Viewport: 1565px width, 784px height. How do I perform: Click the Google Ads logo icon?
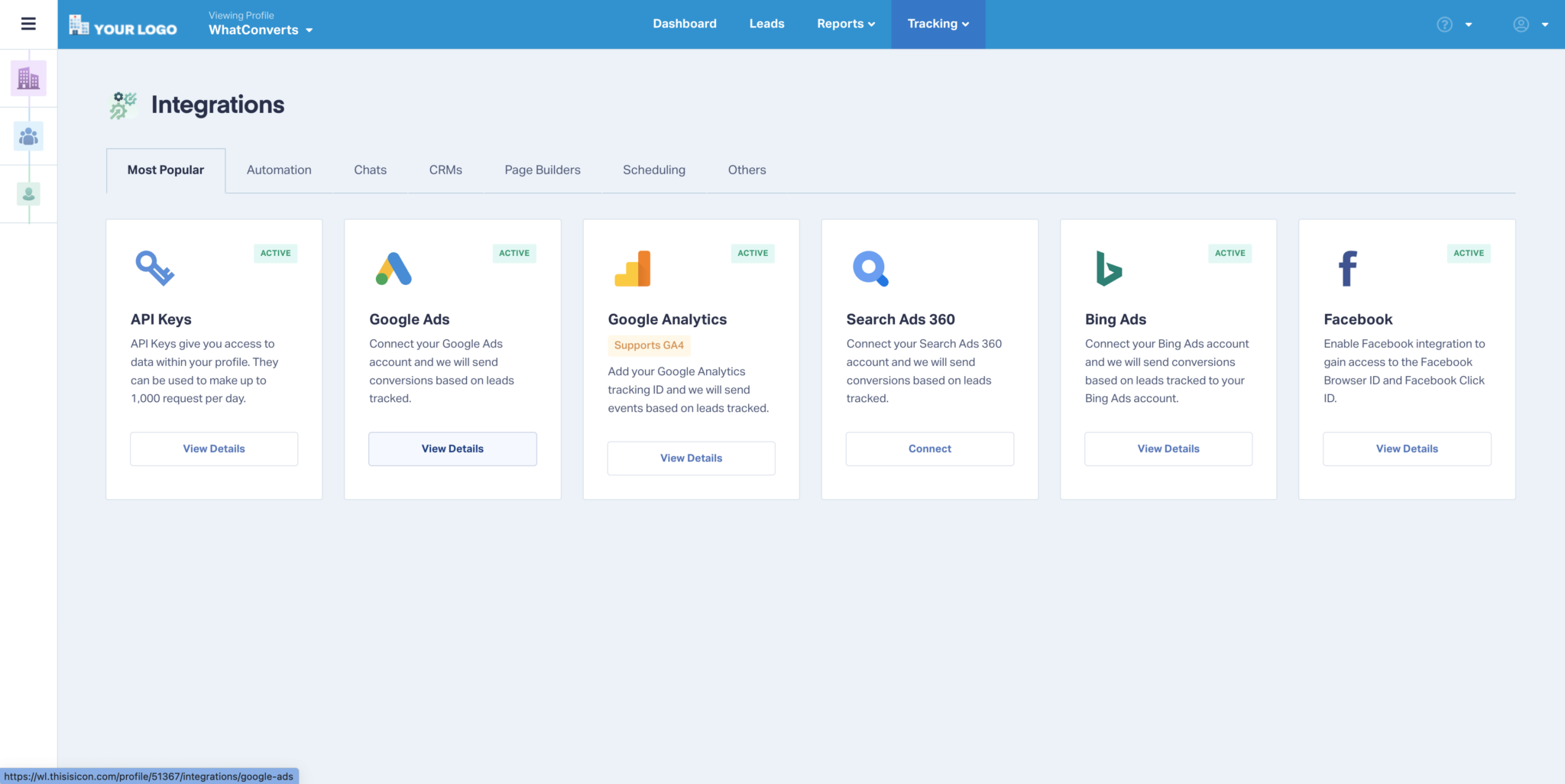pos(394,268)
